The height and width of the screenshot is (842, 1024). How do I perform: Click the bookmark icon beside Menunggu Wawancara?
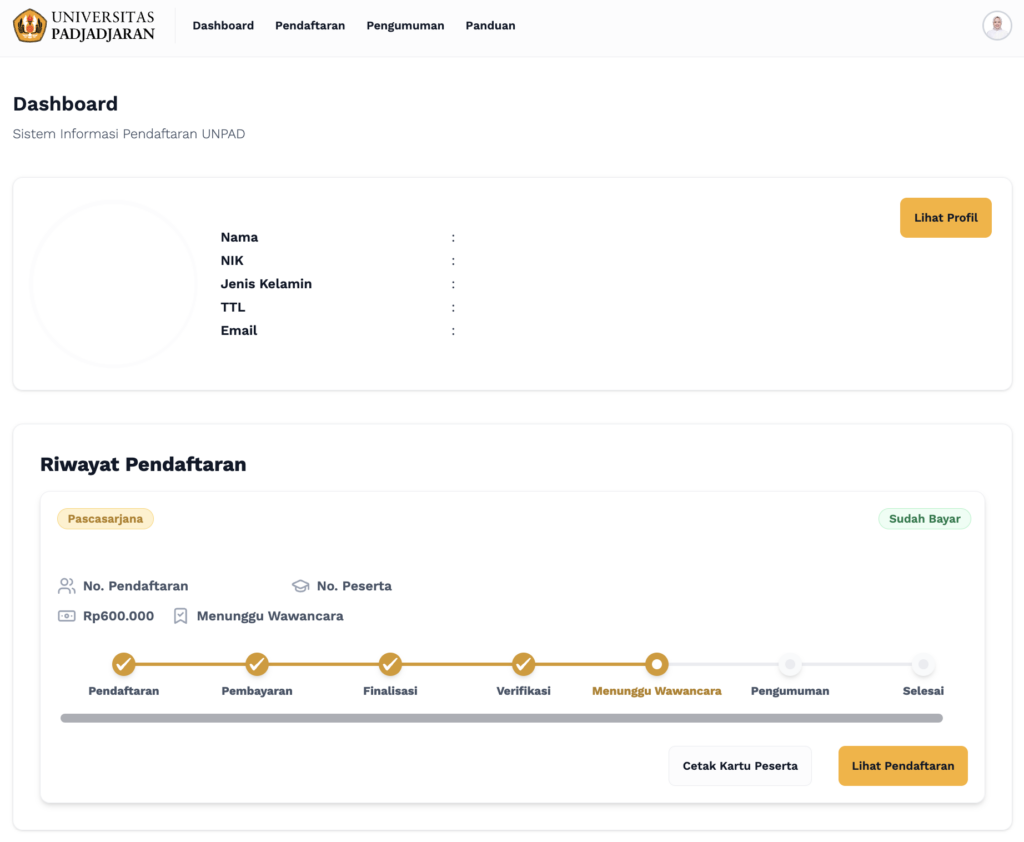pos(180,616)
